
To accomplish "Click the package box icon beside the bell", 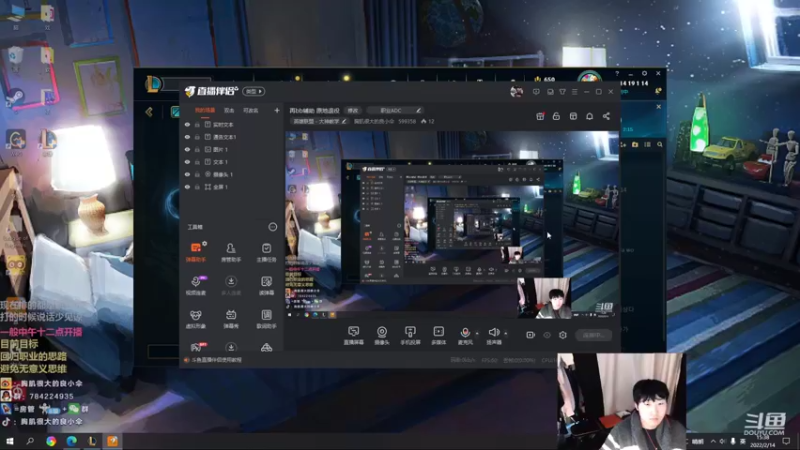I will [573, 116].
